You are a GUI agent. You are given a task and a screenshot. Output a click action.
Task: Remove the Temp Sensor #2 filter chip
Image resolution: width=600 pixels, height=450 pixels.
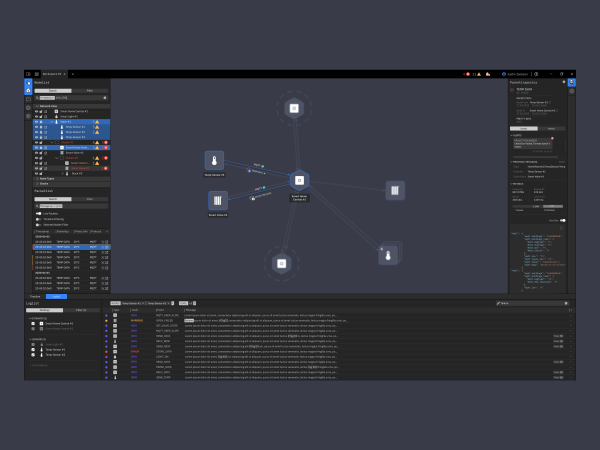[168, 303]
